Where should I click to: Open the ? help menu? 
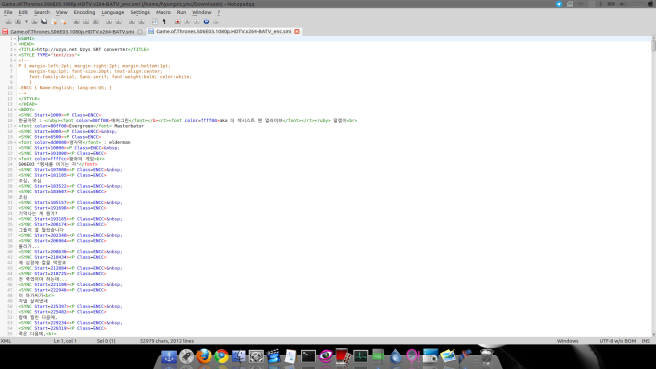218,13
